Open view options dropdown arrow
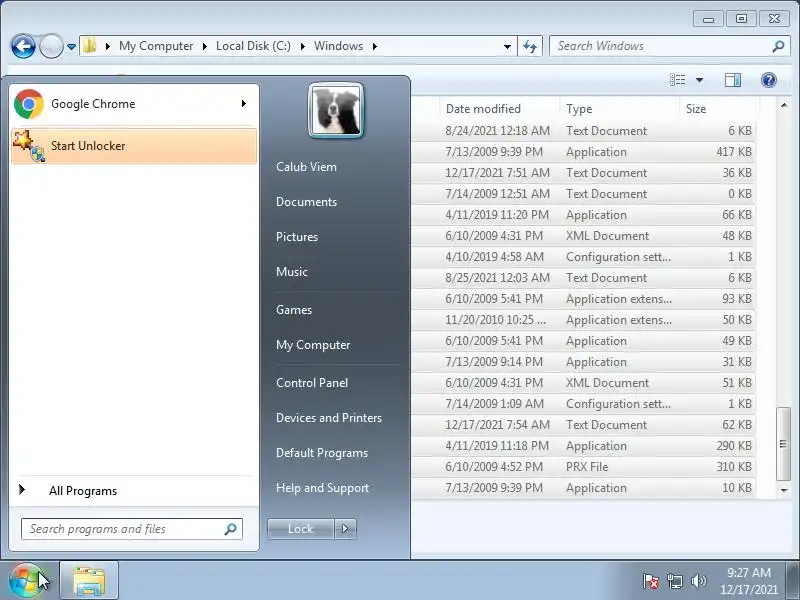This screenshot has height=600, width=800. pos(699,80)
